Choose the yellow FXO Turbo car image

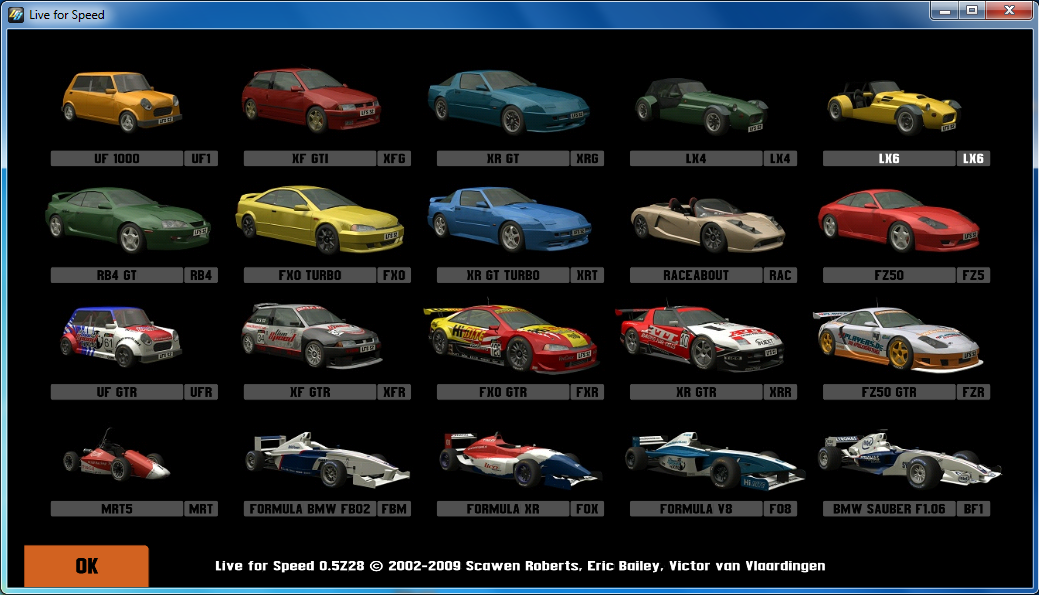point(319,219)
